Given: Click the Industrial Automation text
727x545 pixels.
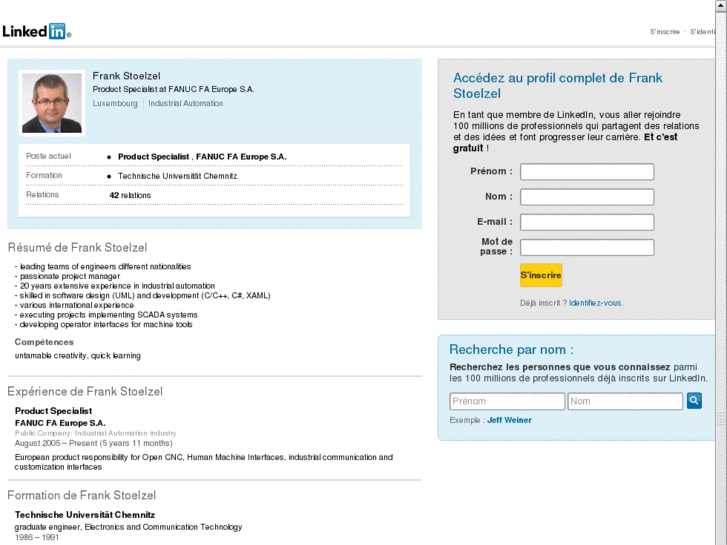Looking at the screenshot, I should [185, 103].
